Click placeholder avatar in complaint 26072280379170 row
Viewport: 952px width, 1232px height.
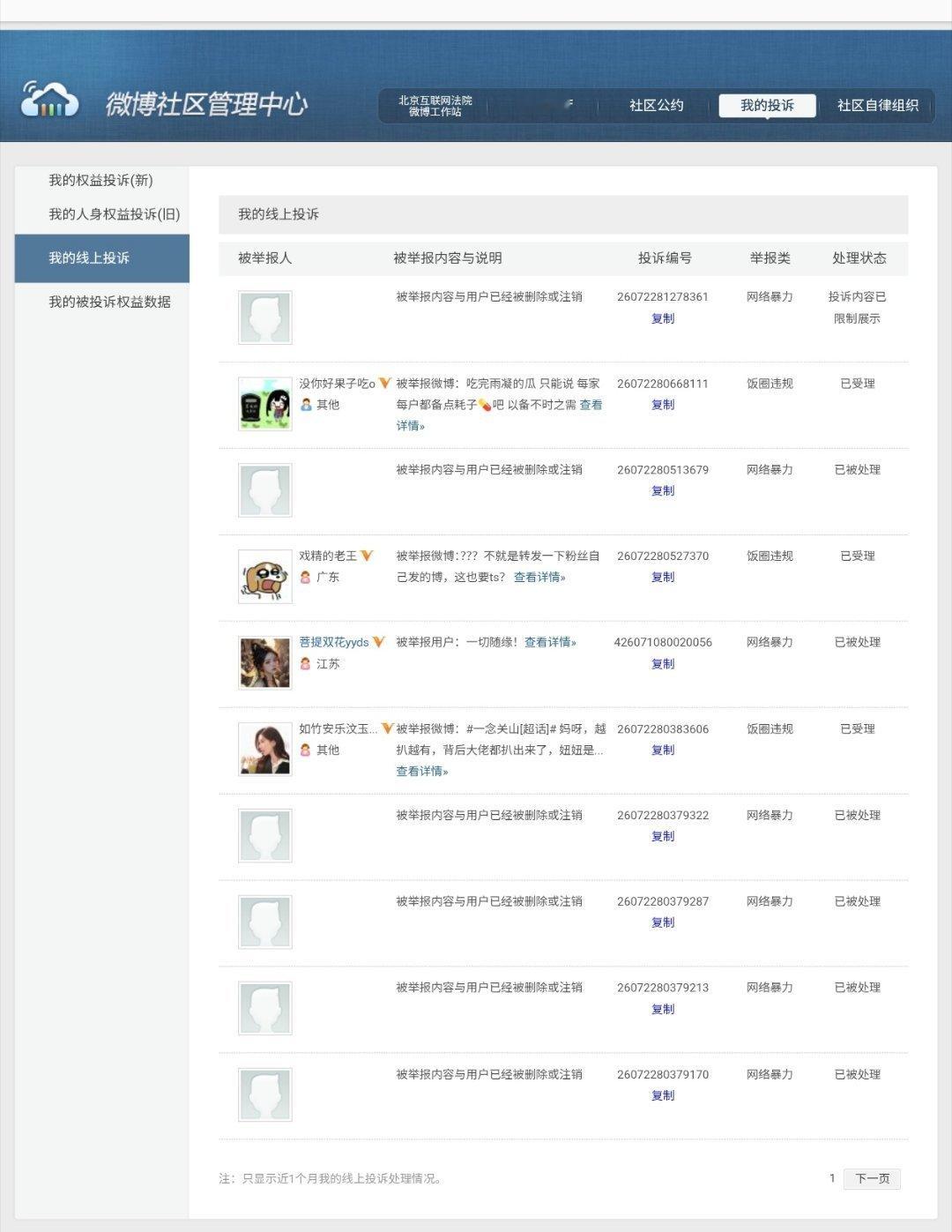coord(264,1095)
